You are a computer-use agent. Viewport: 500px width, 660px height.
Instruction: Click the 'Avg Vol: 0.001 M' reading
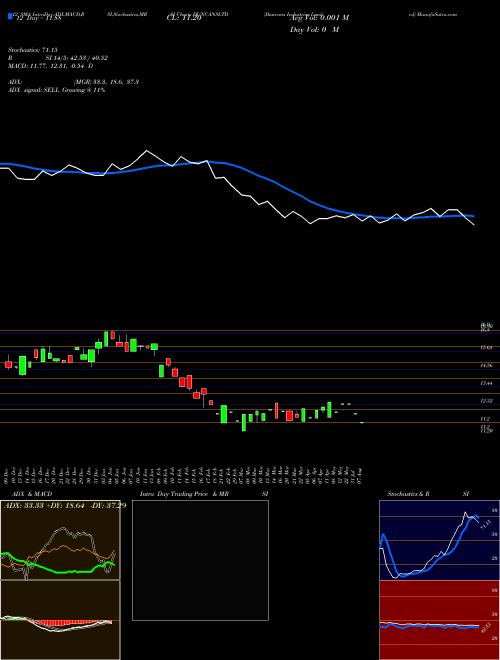(319, 18)
